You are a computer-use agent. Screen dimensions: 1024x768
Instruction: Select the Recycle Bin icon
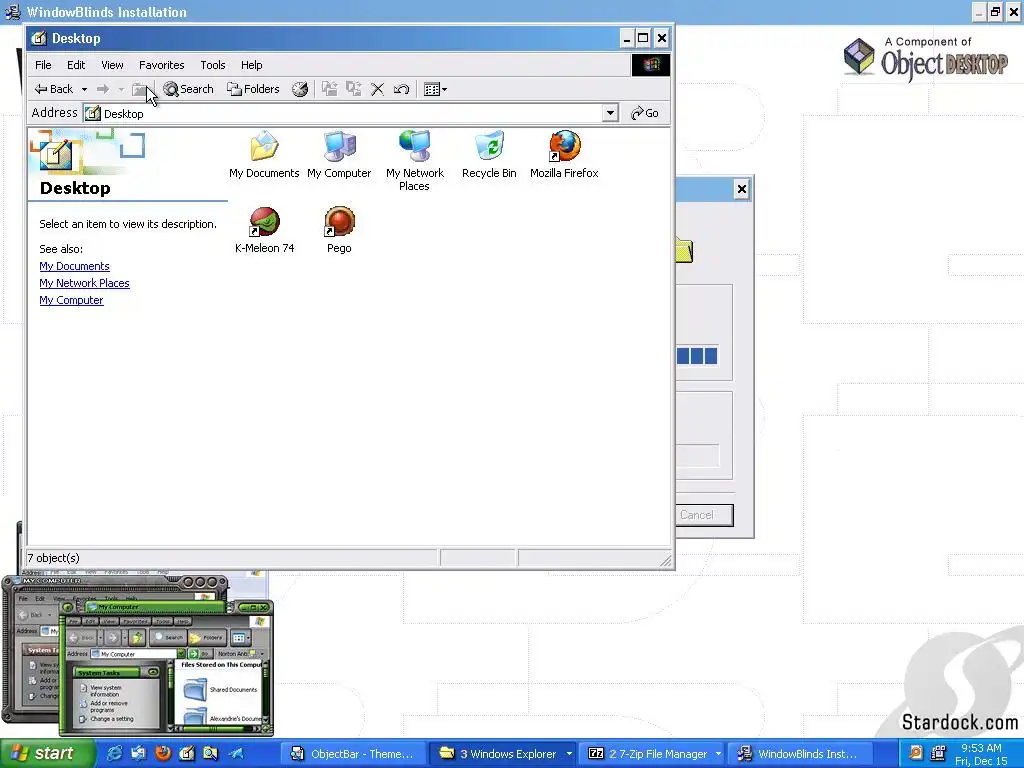point(489,155)
